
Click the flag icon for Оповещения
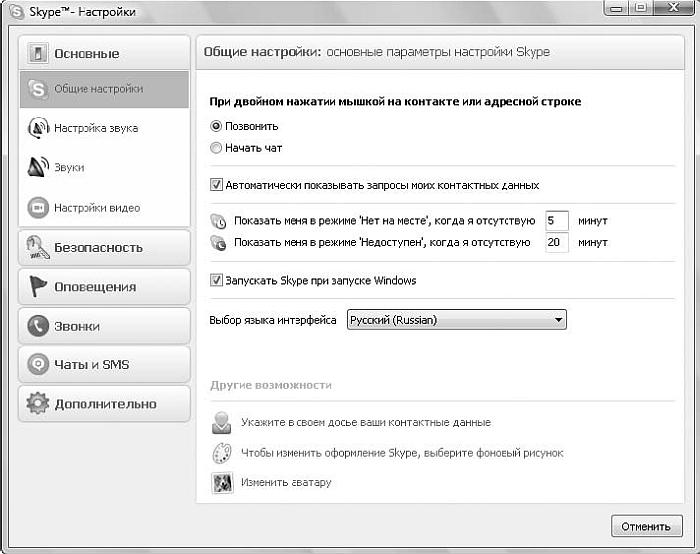[38, 287]
